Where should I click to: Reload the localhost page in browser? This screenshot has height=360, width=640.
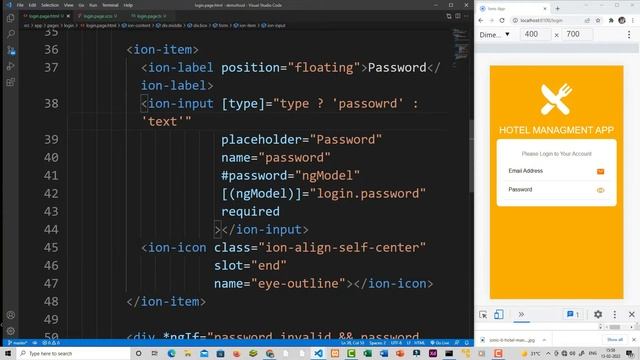[x=502, y=20]
